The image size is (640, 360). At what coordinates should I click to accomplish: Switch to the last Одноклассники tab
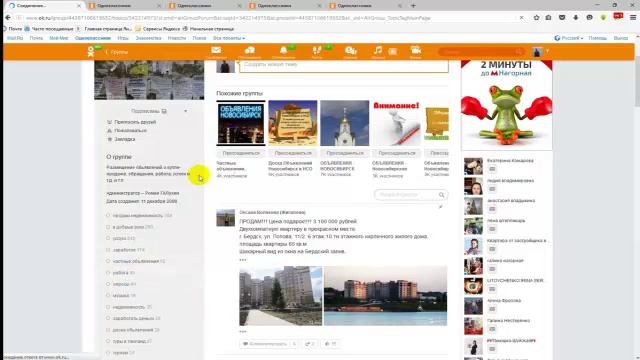pyautogui.click(x=365, y=6)
